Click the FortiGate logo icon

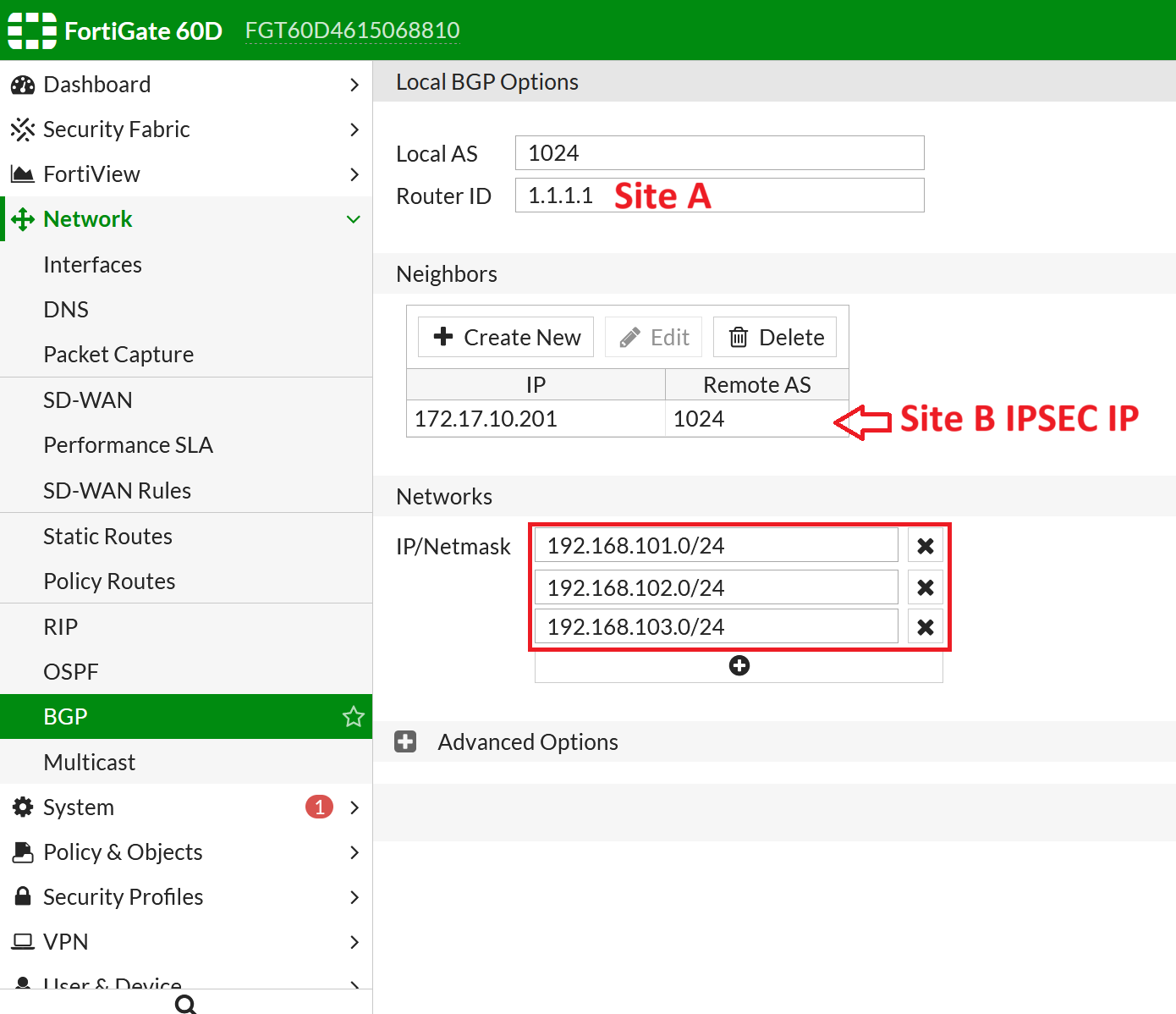click(x=32, y=30)
